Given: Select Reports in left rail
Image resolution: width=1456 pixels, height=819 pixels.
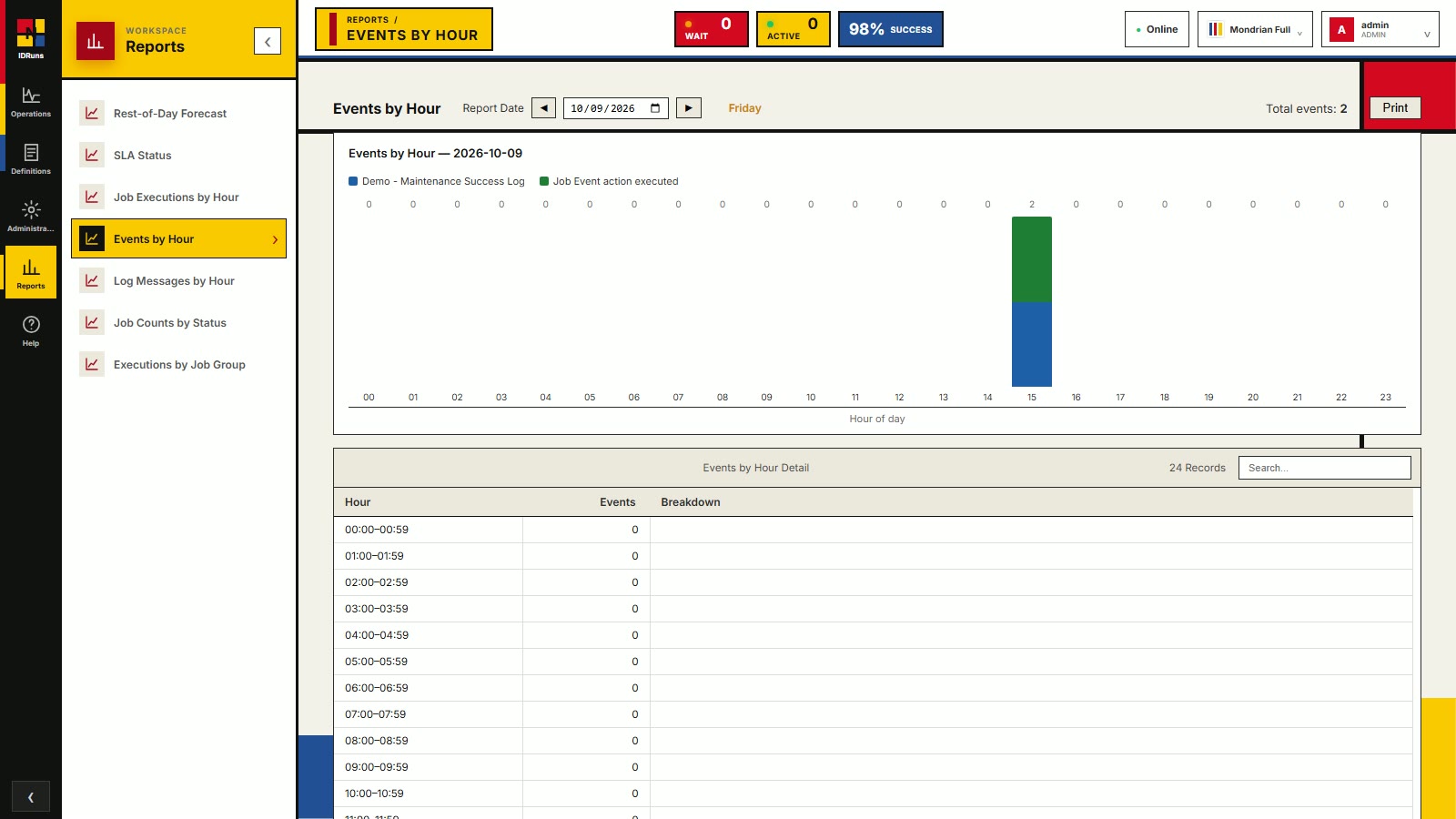Looking at the screenshot, I should (x=31, y=274).
